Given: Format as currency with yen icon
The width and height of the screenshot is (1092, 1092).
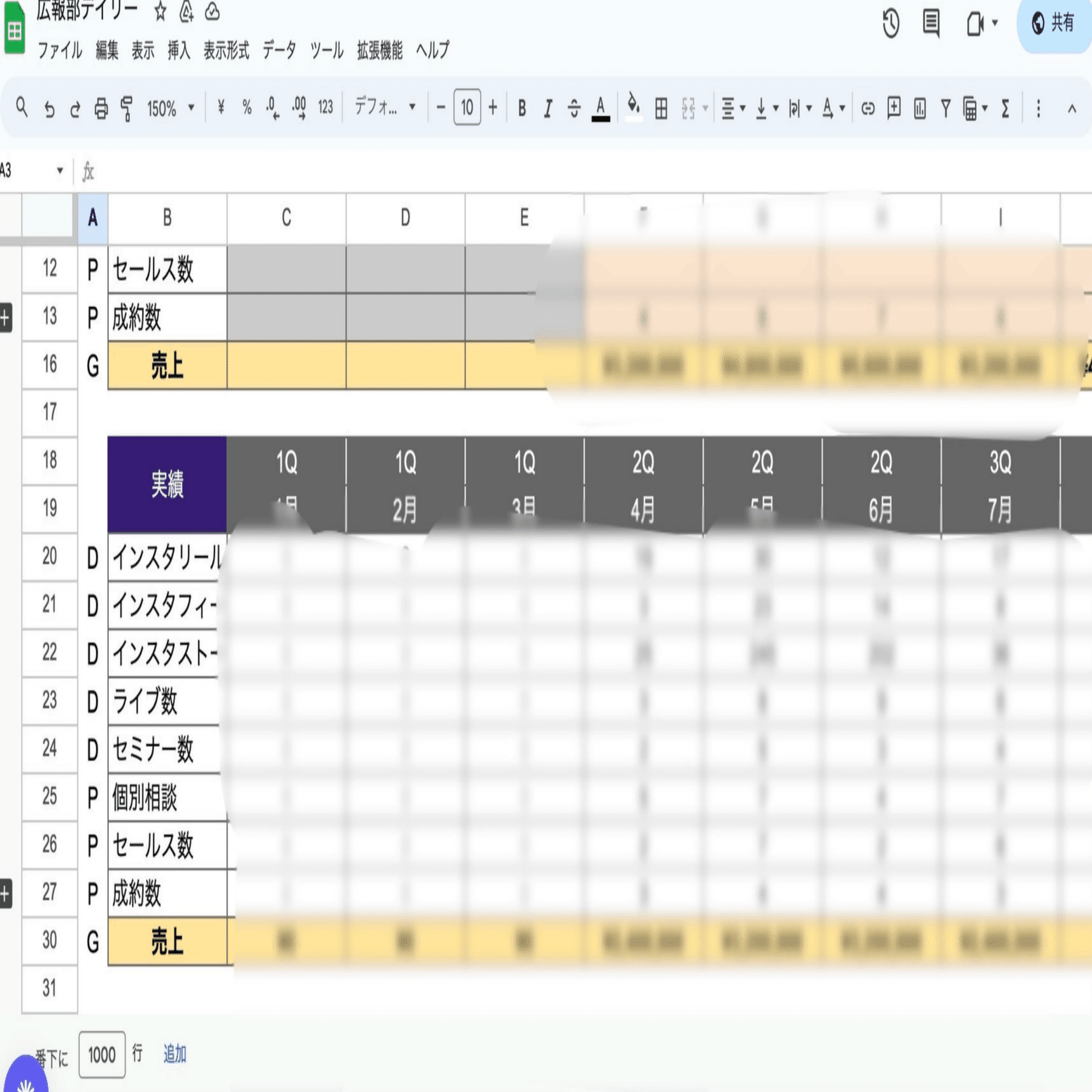Looking at the screenshot, I should pos(221,108).
